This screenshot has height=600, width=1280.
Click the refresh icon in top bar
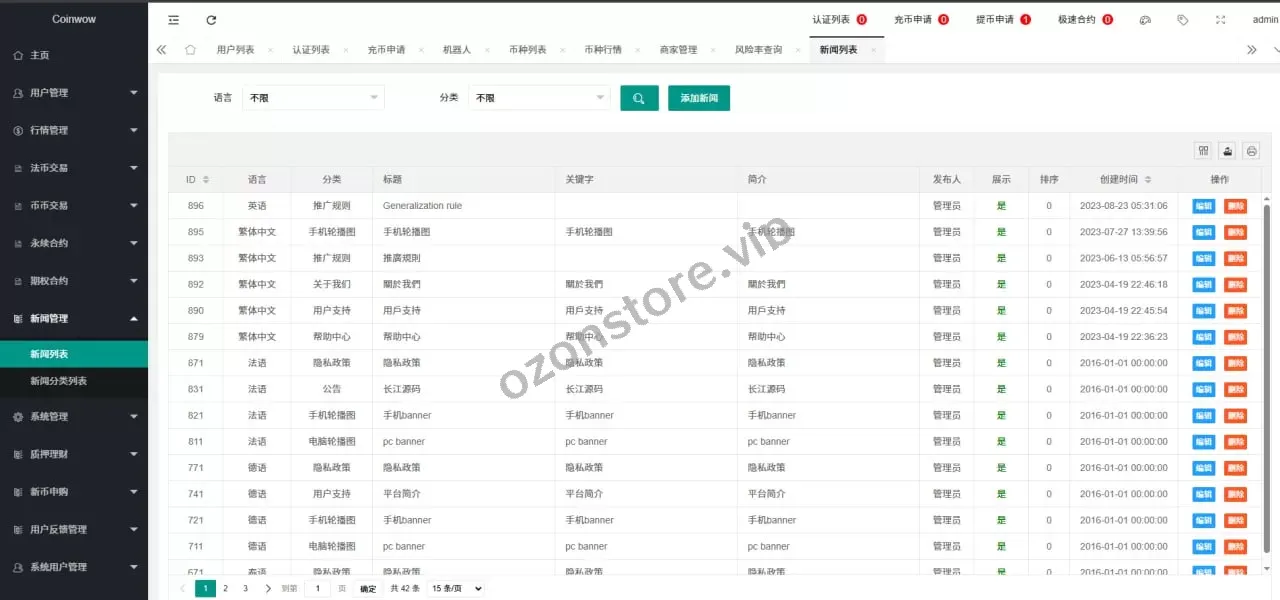pos(211,20)
